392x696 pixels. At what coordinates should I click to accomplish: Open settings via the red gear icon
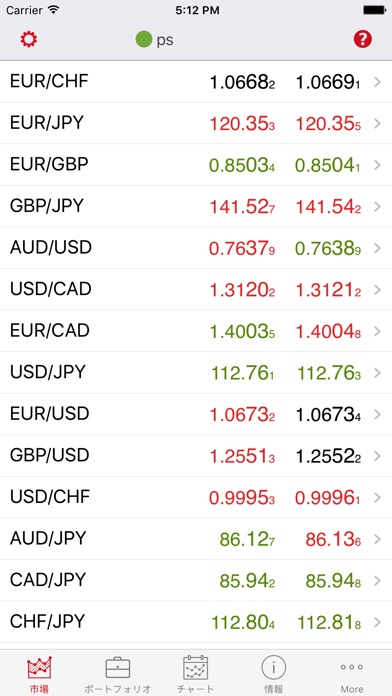(x=29, y=40)
